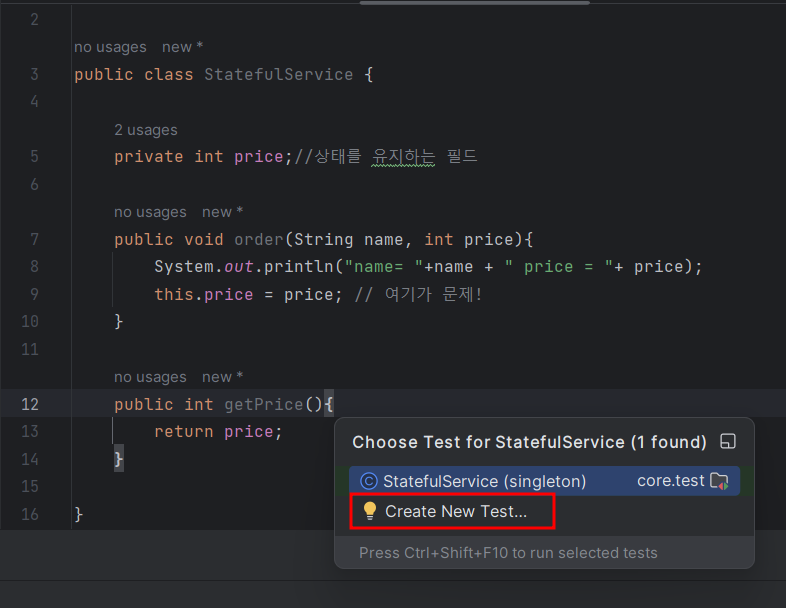Click the Korean comment '여기가 문제!'

tap(433, 294)
